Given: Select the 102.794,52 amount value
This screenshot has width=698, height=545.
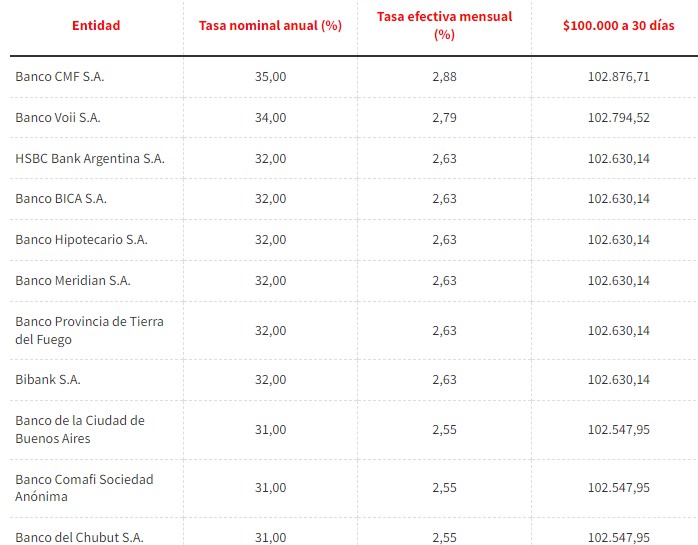Looking at the screenshot, I should (x=618, y=118).
